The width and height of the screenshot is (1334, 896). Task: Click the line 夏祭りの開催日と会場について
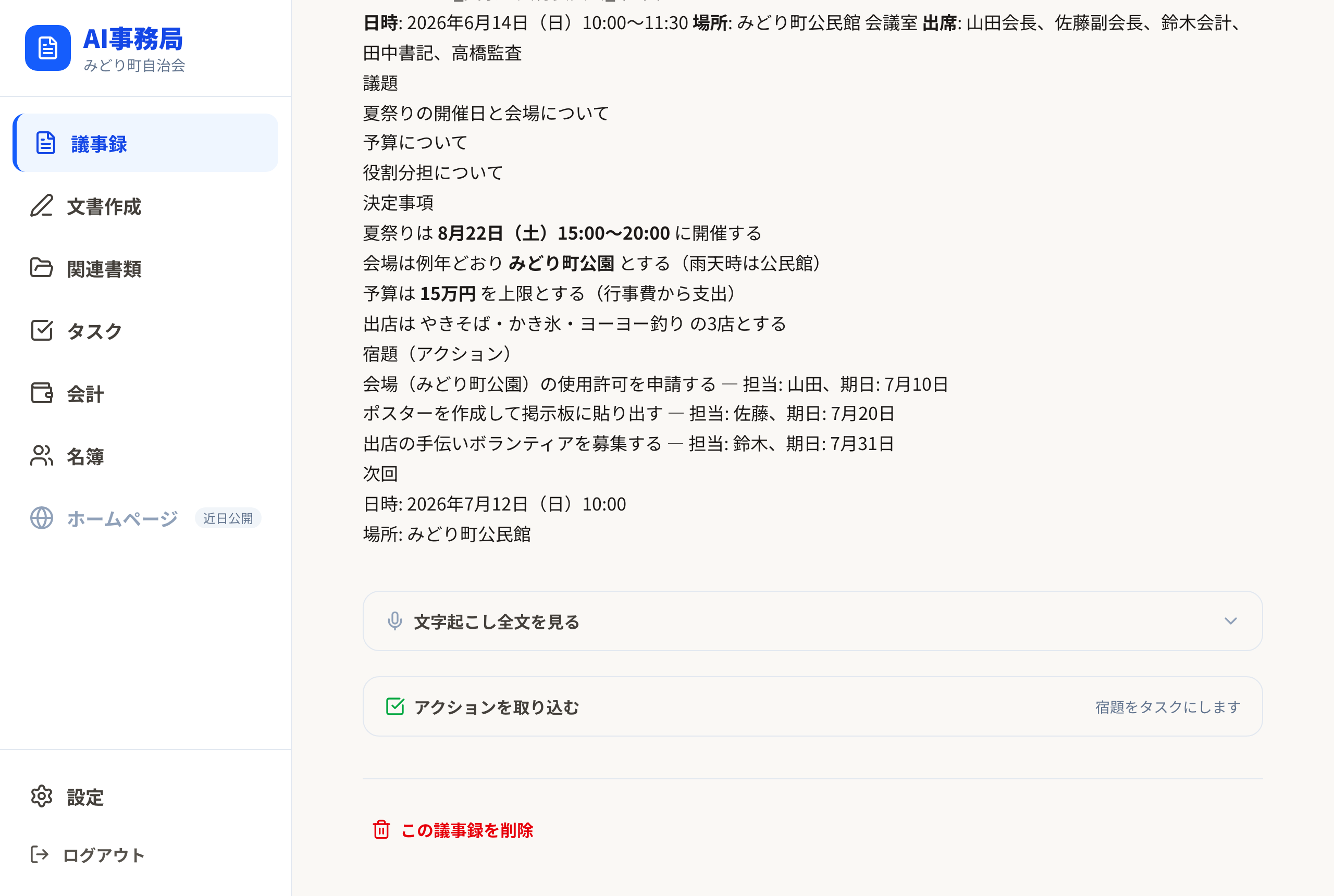(486, 113)
